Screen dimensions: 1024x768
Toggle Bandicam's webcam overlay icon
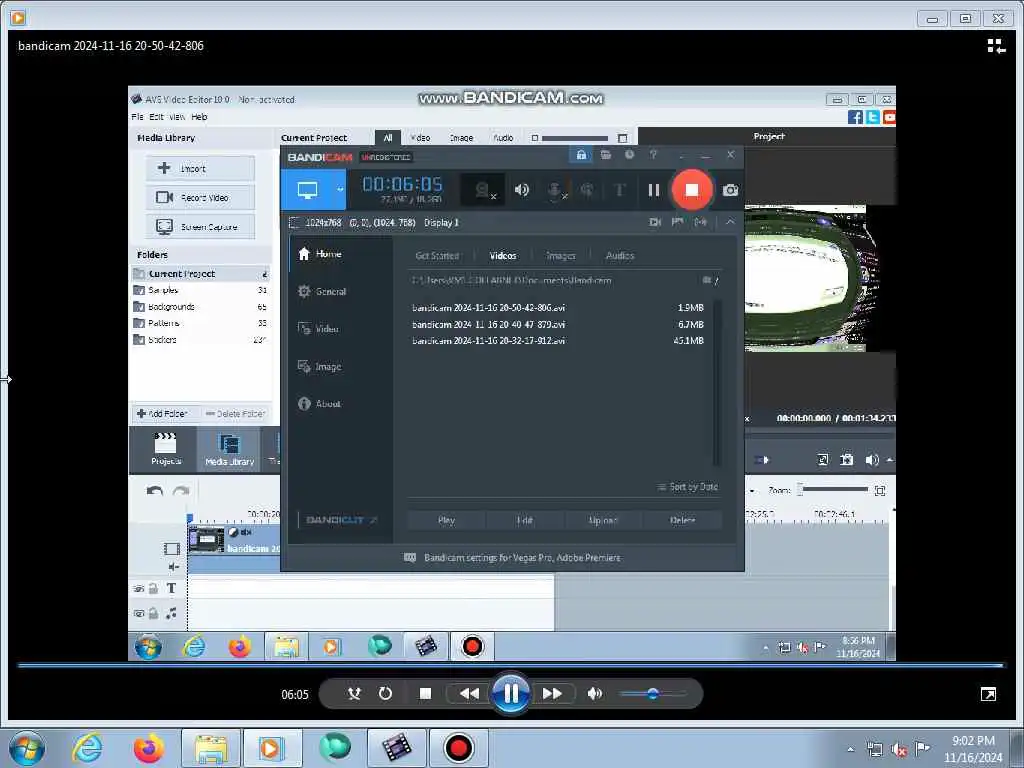pyautogui.click(x=483, y=190)
